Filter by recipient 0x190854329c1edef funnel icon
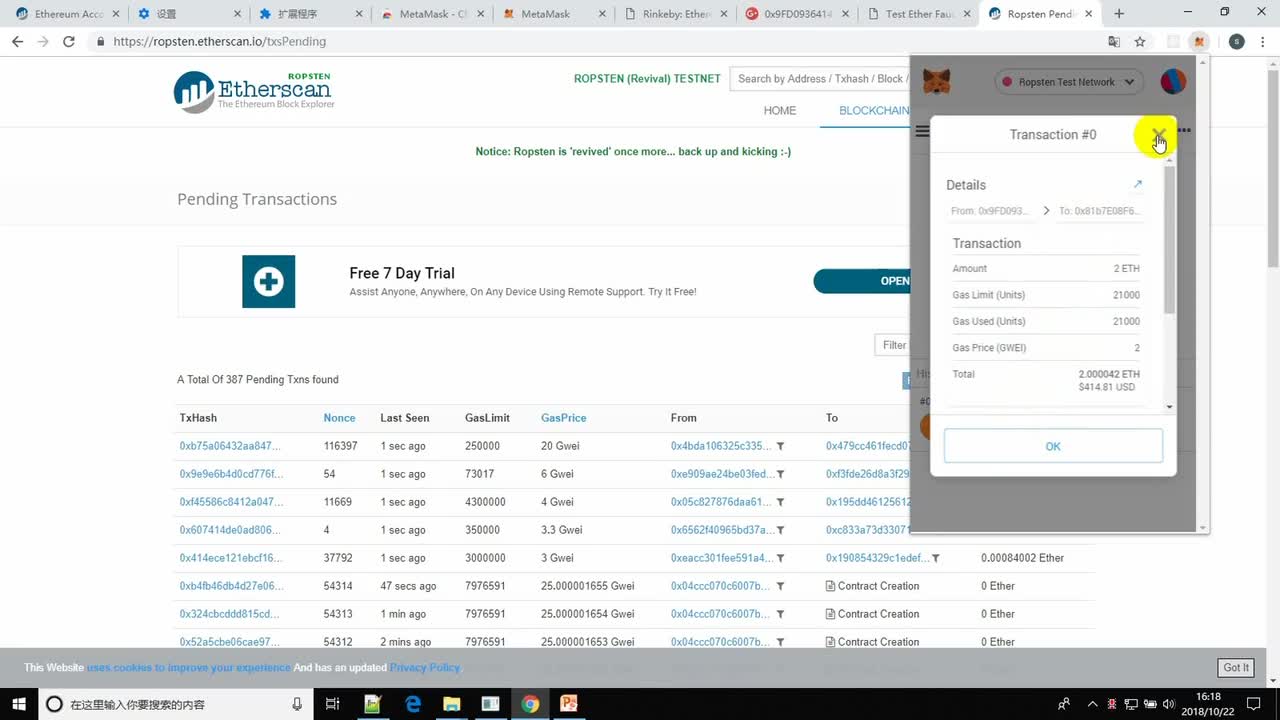 [935, 558]
